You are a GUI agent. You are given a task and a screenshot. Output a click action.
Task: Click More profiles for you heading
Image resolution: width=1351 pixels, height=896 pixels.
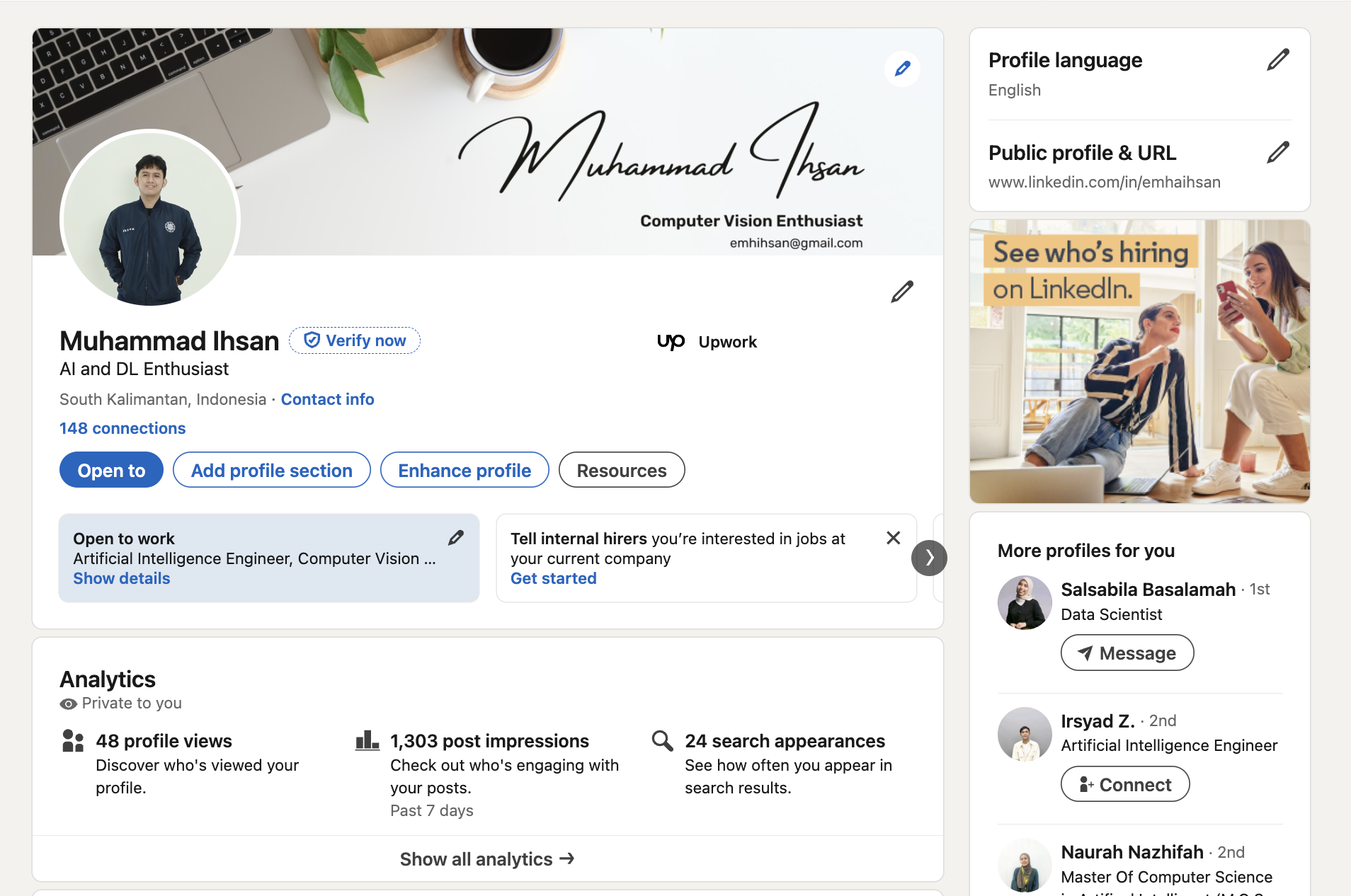(1085, 551)
